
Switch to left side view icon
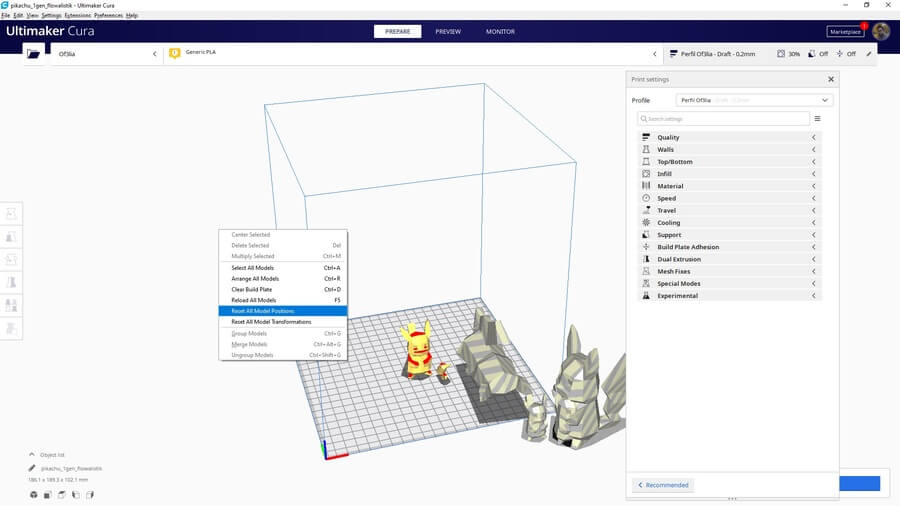76,495
